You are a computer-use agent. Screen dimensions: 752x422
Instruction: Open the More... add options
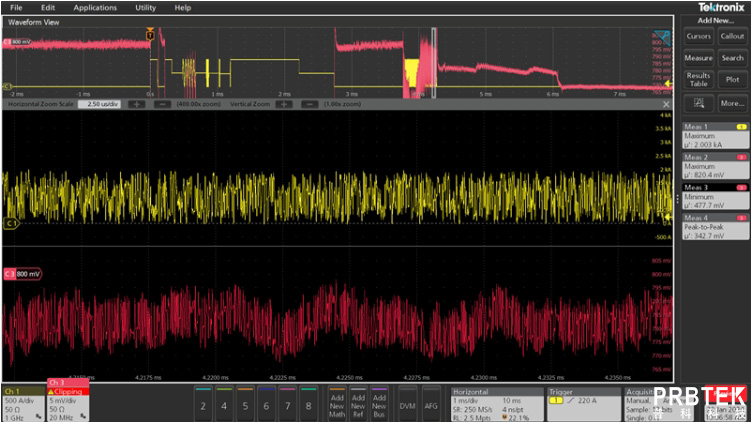pos(732,103)
